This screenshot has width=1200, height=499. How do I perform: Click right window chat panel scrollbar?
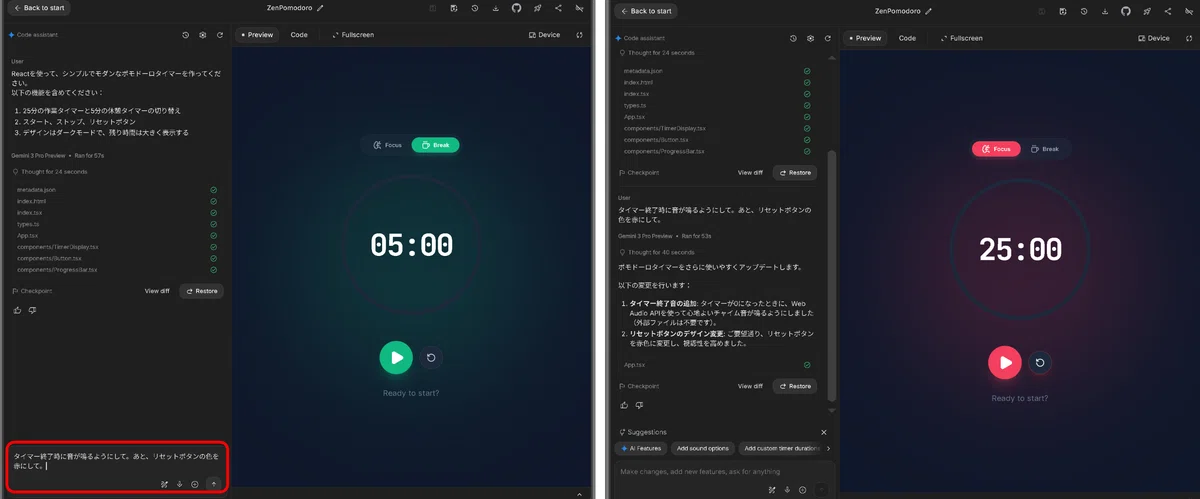click(832, 275)
